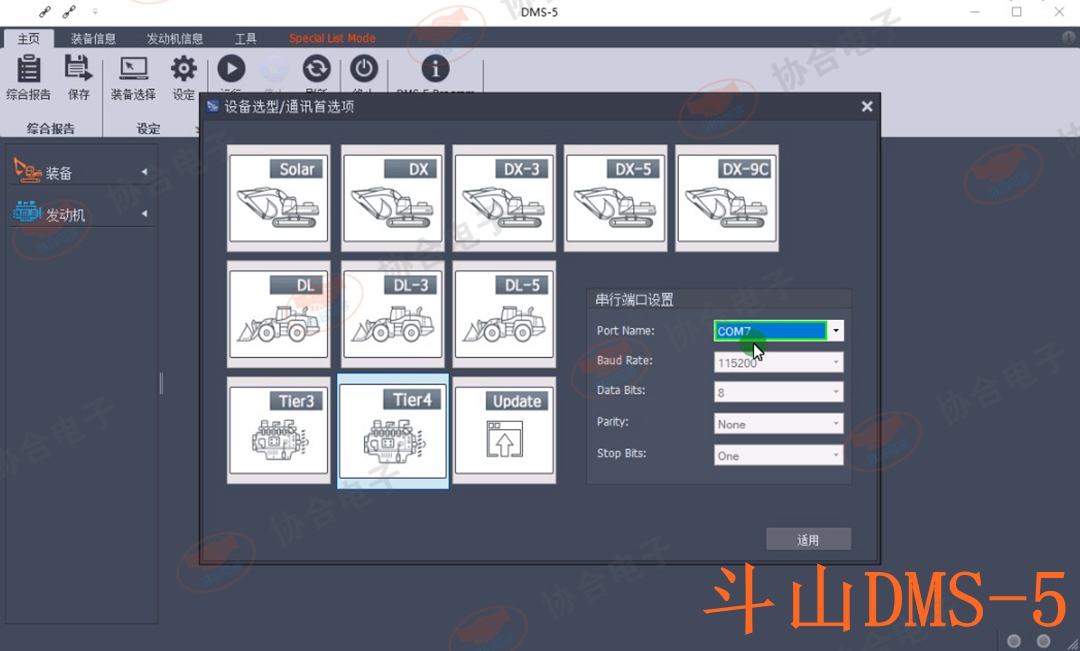Image resolution: width=1080 pixels, height=651 pixels.
Task: Select the DX-3 excavator model
Action: point(504,198)
